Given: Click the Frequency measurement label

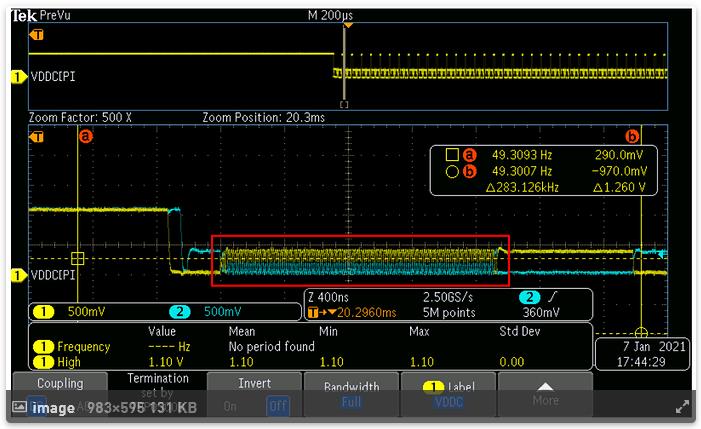Looking at the screenshot, I should pos(84,346).
